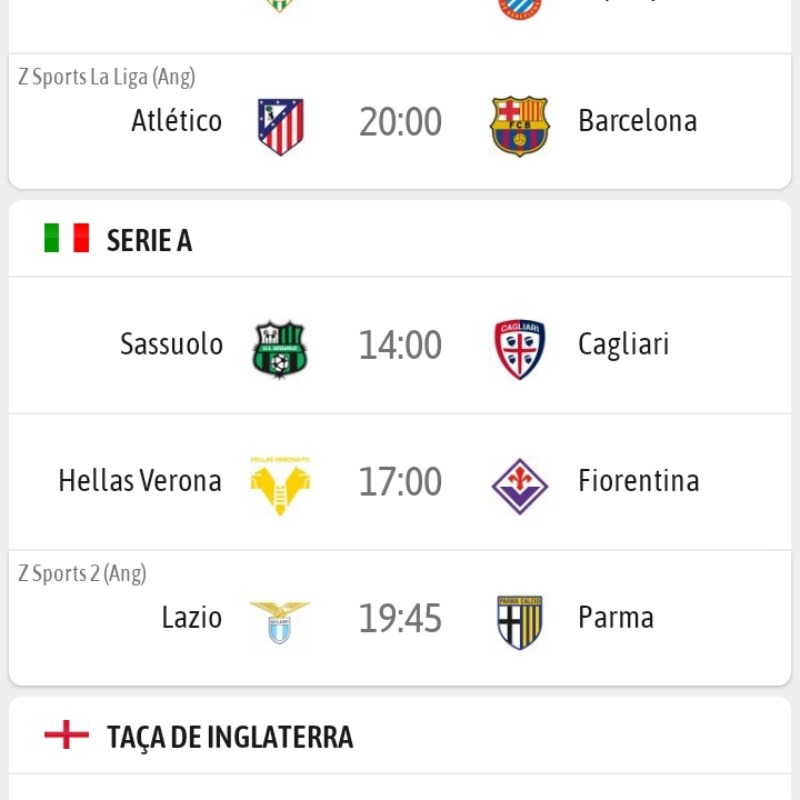This screenshot has height=800, width=800.
Task: Open the 17:00 Verona vs Fiorentina match
Action: pyautogui.click(x=400, y=481)
